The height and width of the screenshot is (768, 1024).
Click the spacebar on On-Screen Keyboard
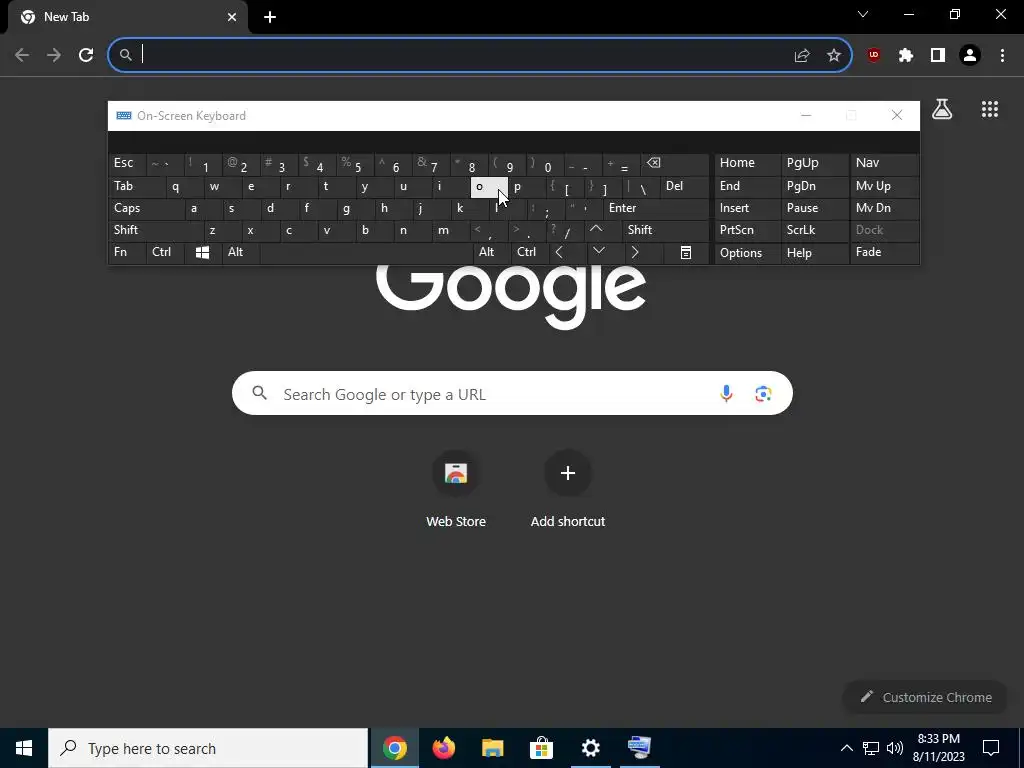(366, 253)
